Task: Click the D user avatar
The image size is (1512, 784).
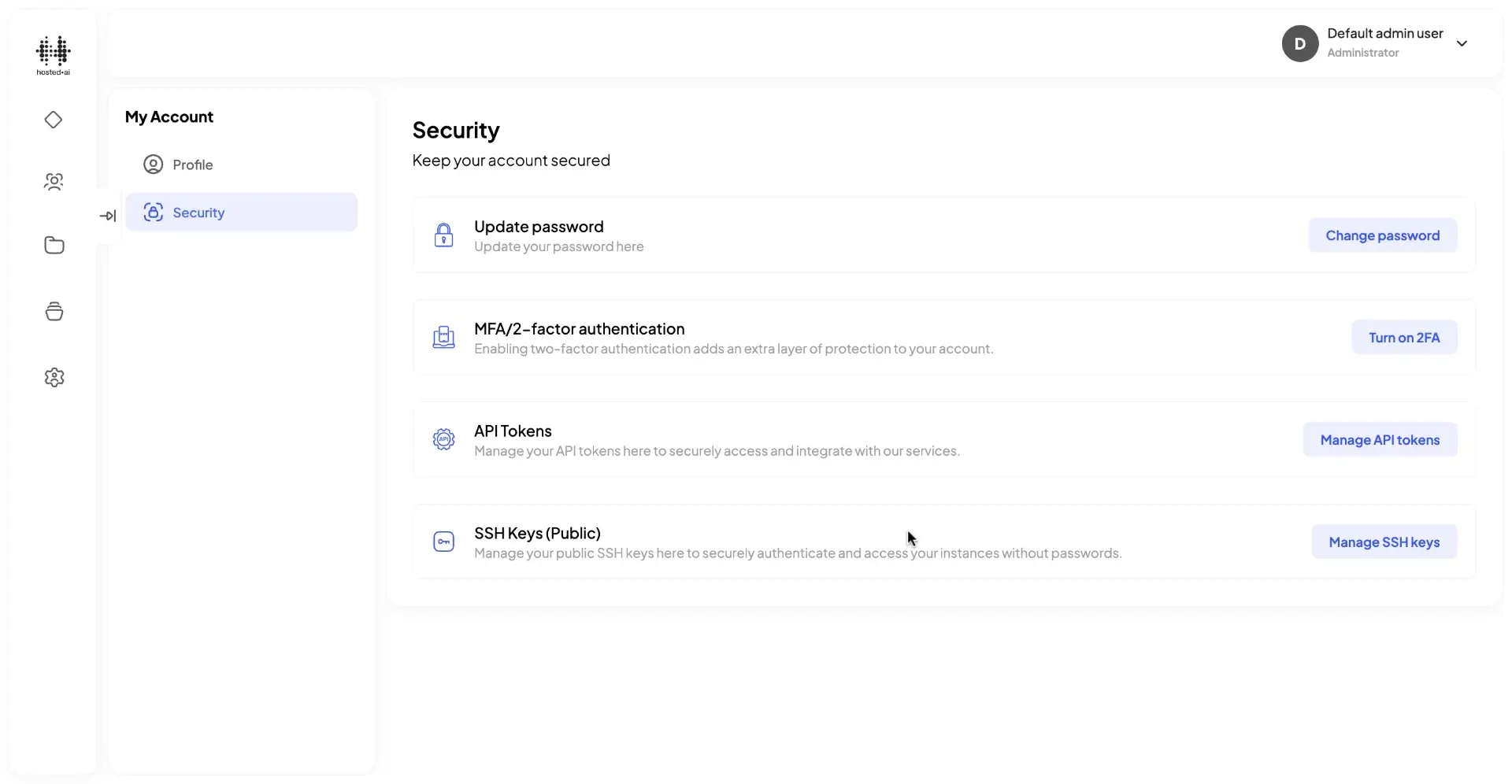Action: (1300, 43)
